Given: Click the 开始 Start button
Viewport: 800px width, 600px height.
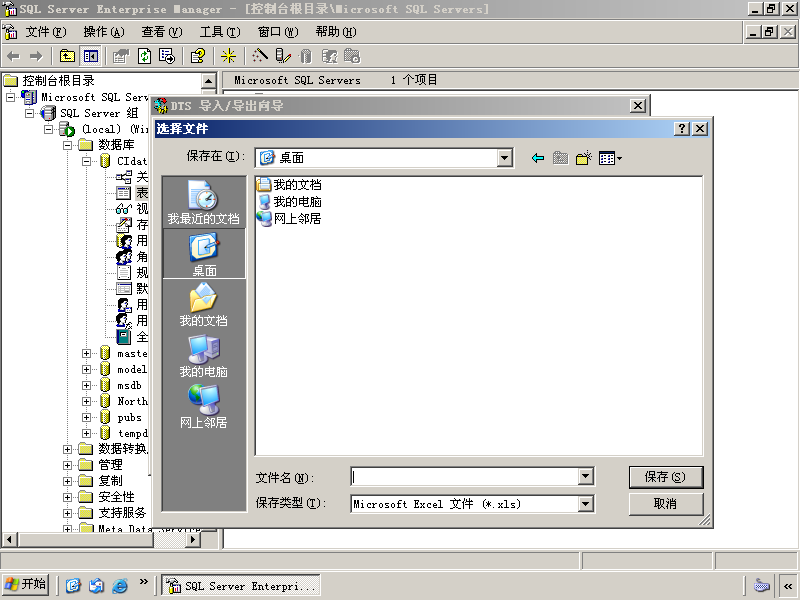Looking at the screenshot, I should (x=26, y=584).
